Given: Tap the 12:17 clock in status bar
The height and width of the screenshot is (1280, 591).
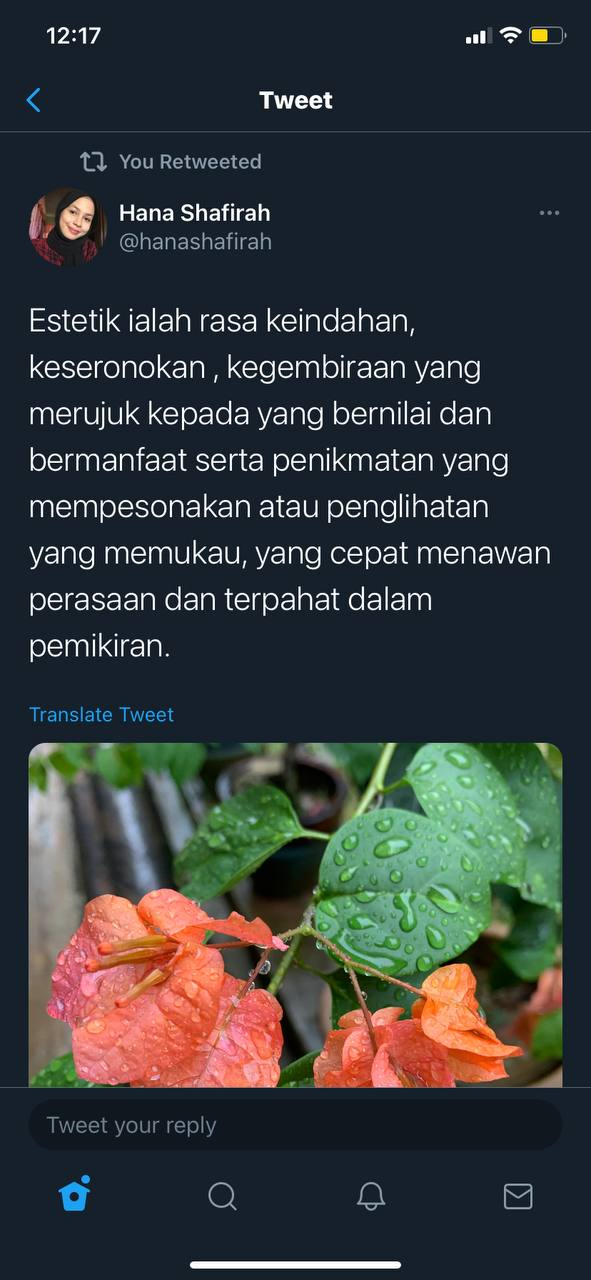Looking at the screenshot, I should coord(73,36).
